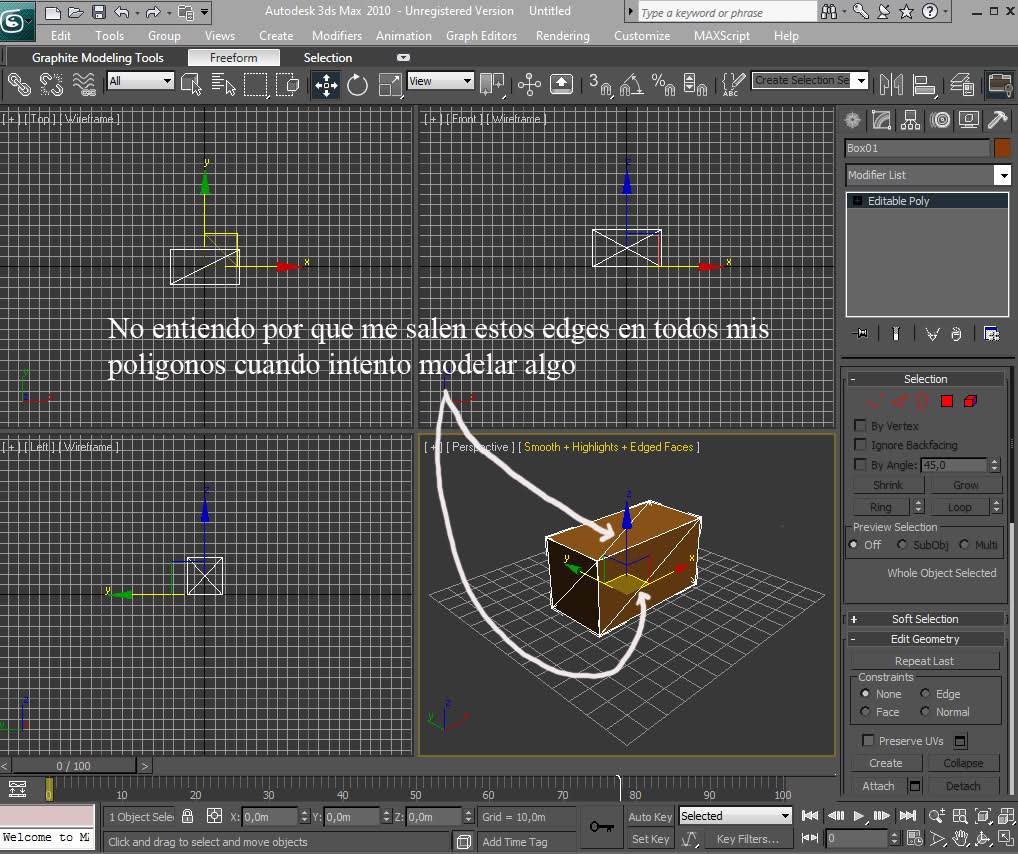Collapse the Selection rollout
1018x854 pixels.
point(925,379)
